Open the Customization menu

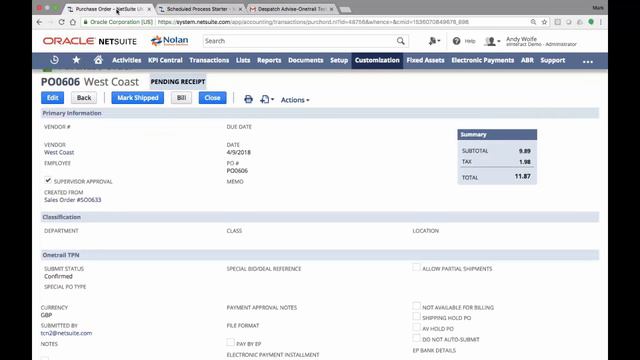click(377, 60)
